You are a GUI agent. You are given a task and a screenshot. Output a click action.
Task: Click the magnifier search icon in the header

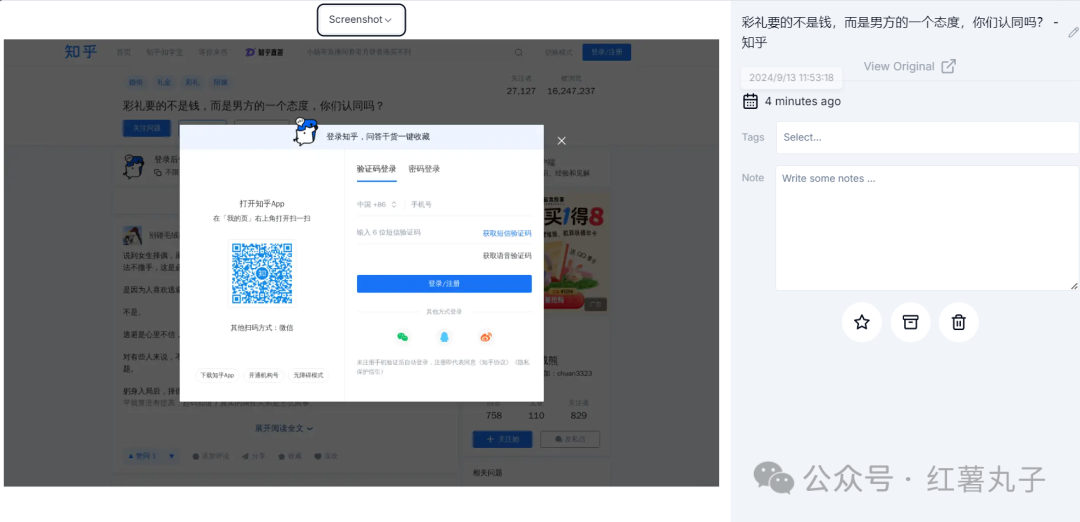[x=519, y=52]
